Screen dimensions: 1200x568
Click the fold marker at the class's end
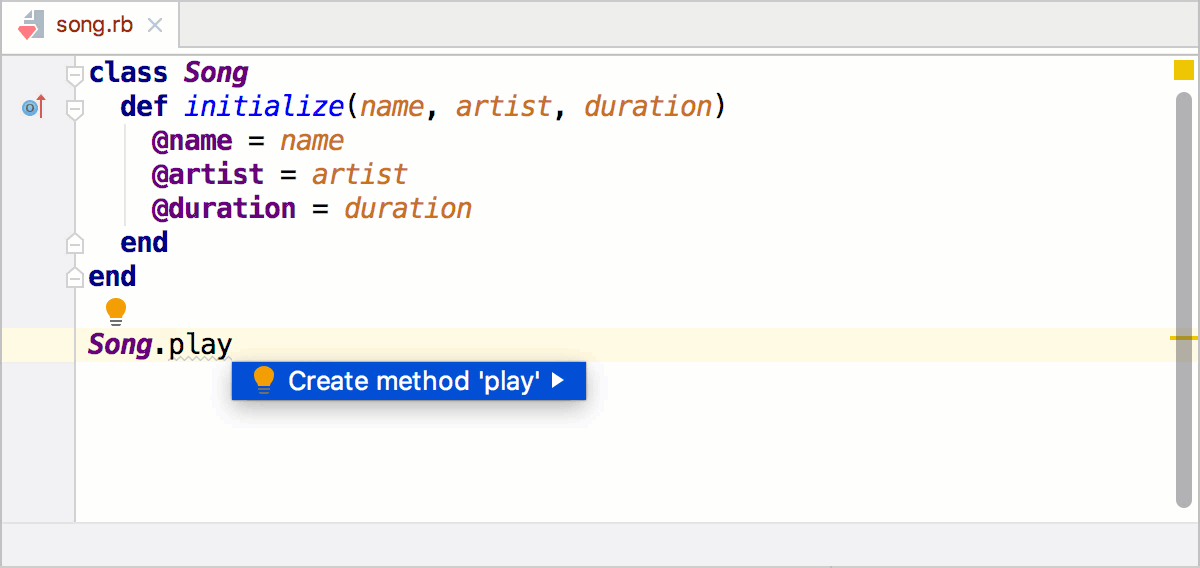point(74,277)
